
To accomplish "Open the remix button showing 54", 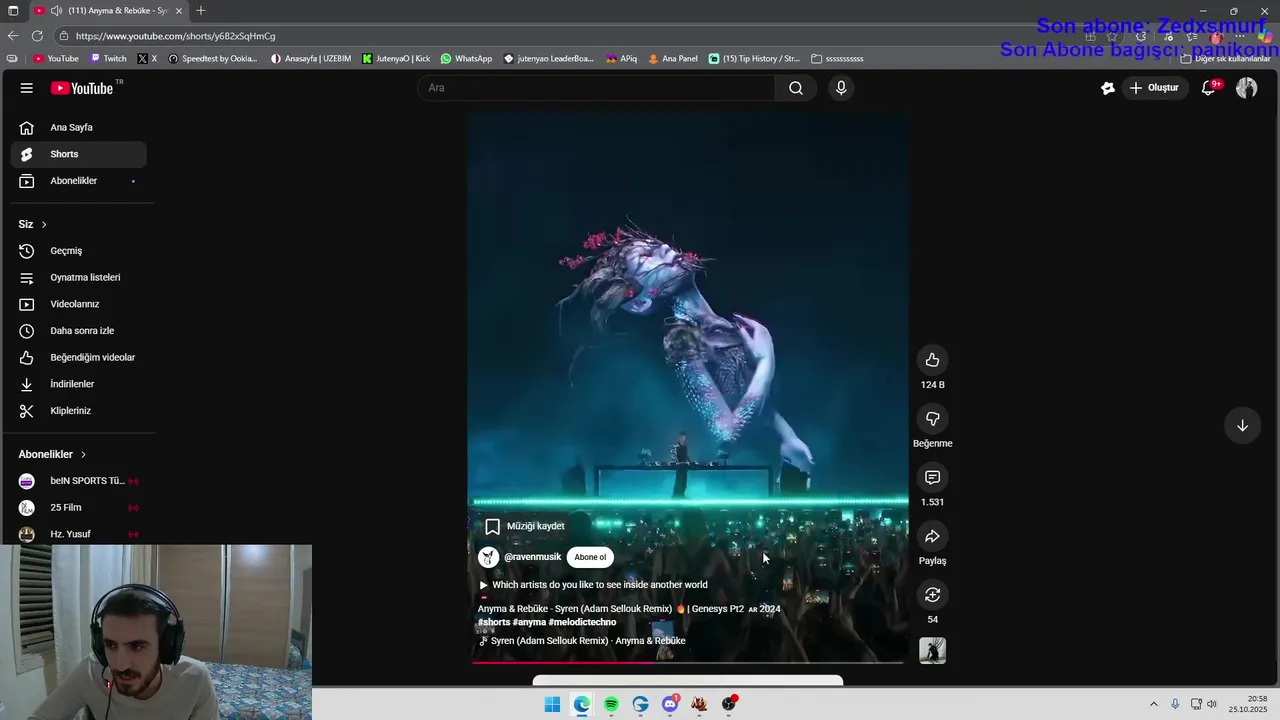I will pos(932,595).
